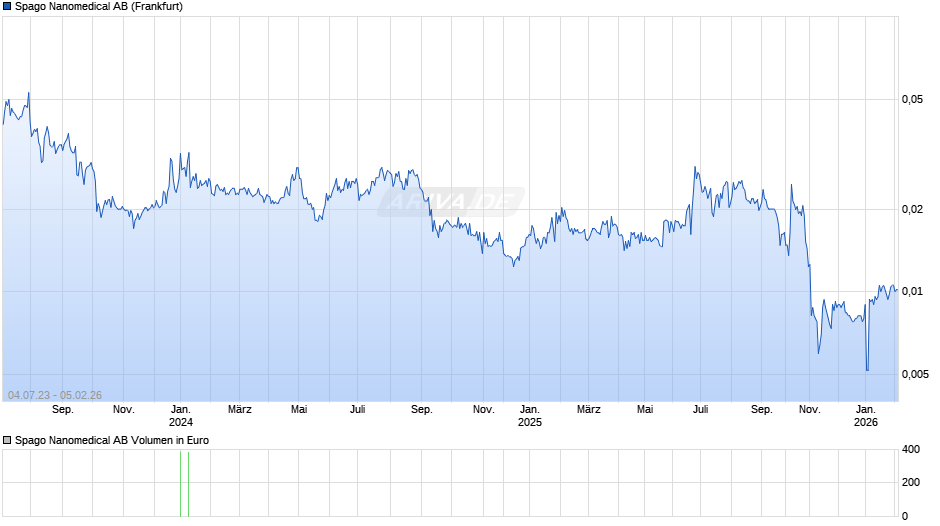The height and width of the screenshot is (526, 940).
Task: Click the 200 volume axis label
Action: [911, 482]
